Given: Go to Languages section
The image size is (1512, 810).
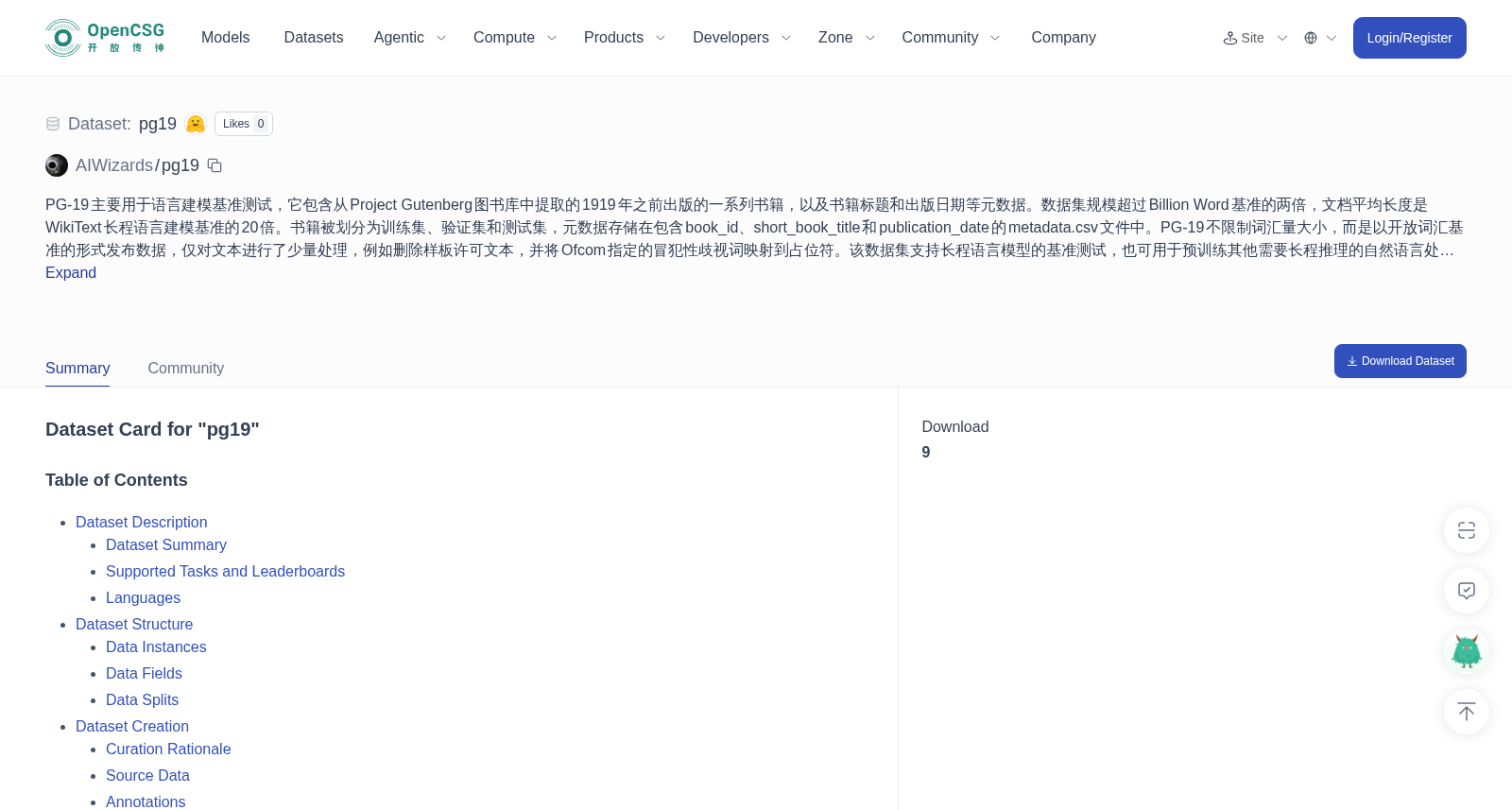Looking at the screenshot, I should point(144,598).
